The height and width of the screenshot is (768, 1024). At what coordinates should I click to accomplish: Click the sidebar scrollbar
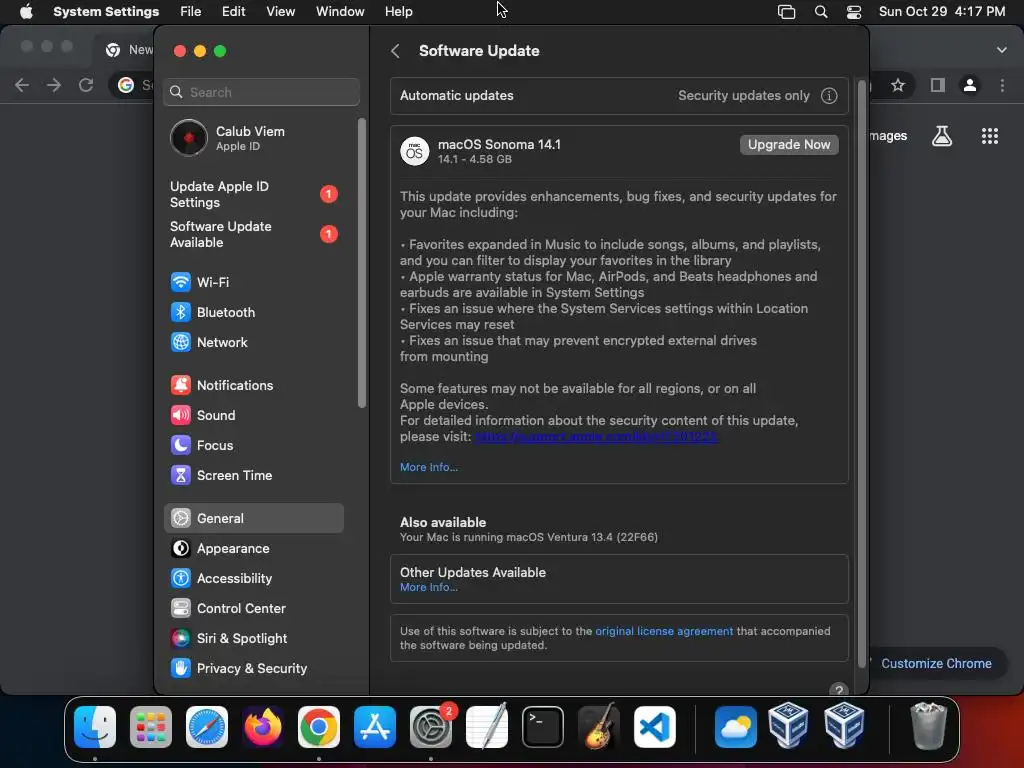click(362, 263)
